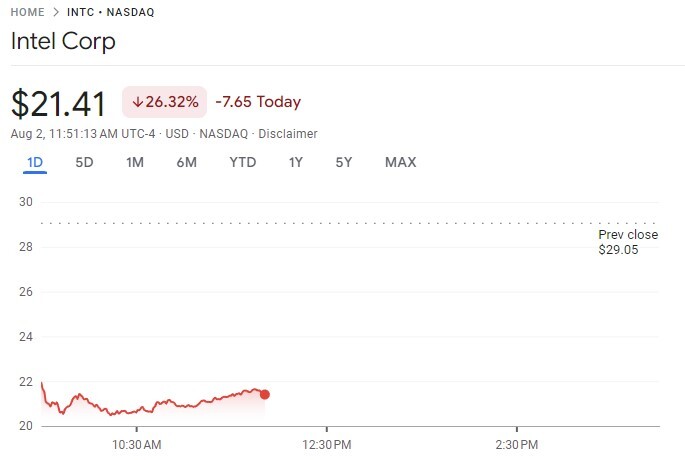Click the red down arrow icon
Screen dimensions: 685x460
137,102
